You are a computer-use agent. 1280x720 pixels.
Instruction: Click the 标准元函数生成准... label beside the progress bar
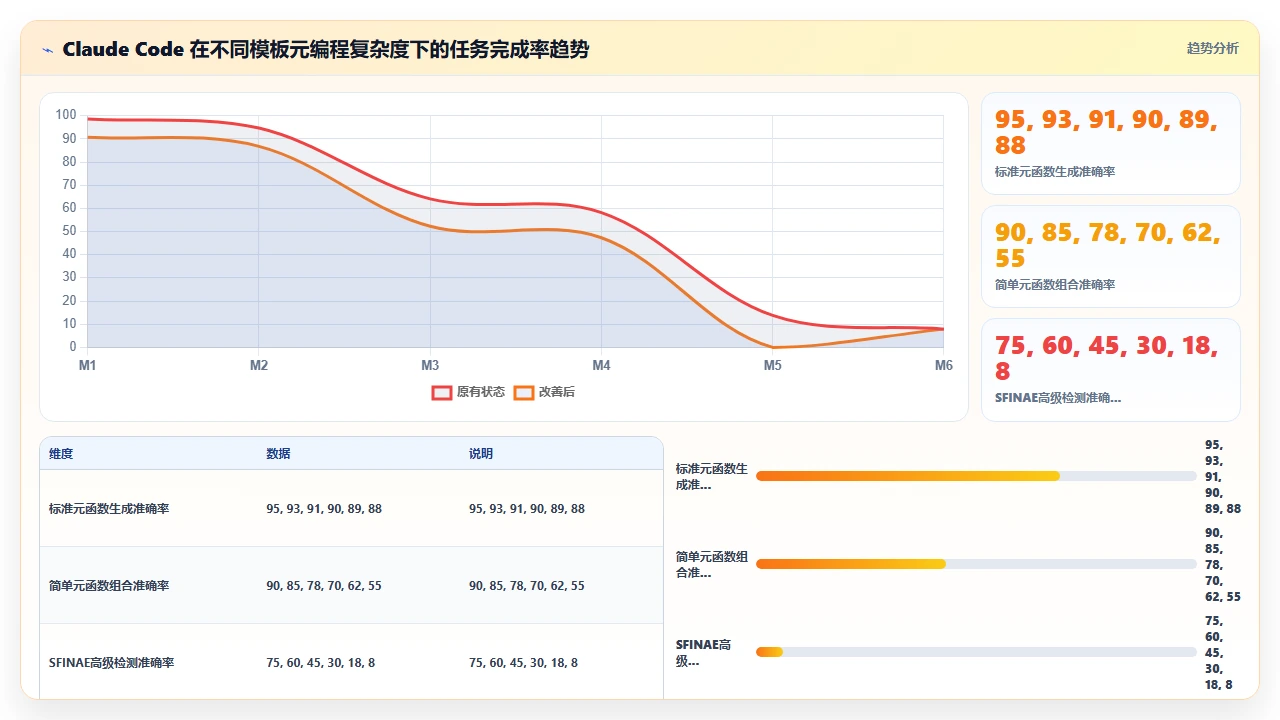[712, 477]
